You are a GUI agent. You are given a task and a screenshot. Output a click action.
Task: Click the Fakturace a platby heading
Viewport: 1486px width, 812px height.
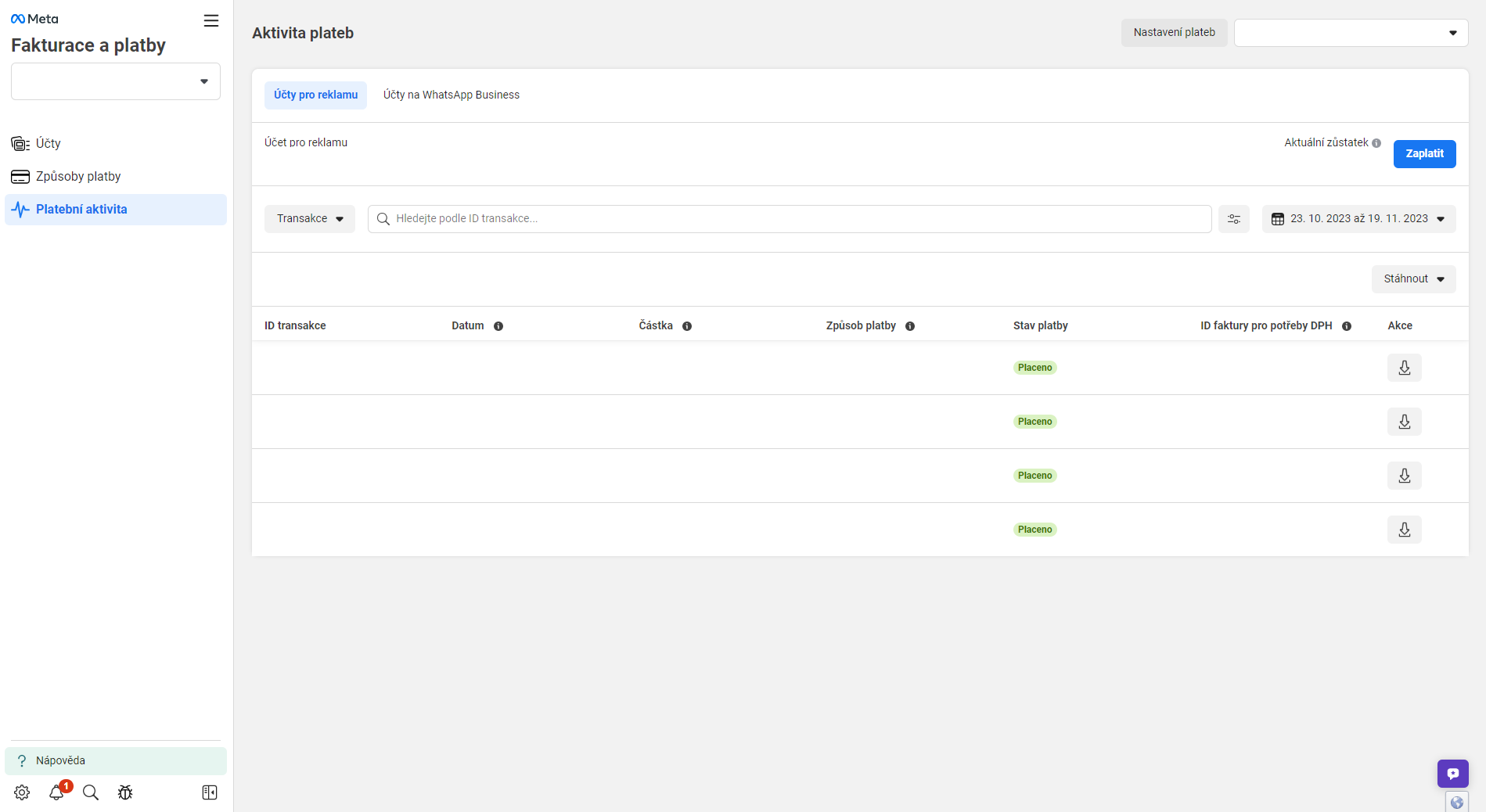pos(88,45)
